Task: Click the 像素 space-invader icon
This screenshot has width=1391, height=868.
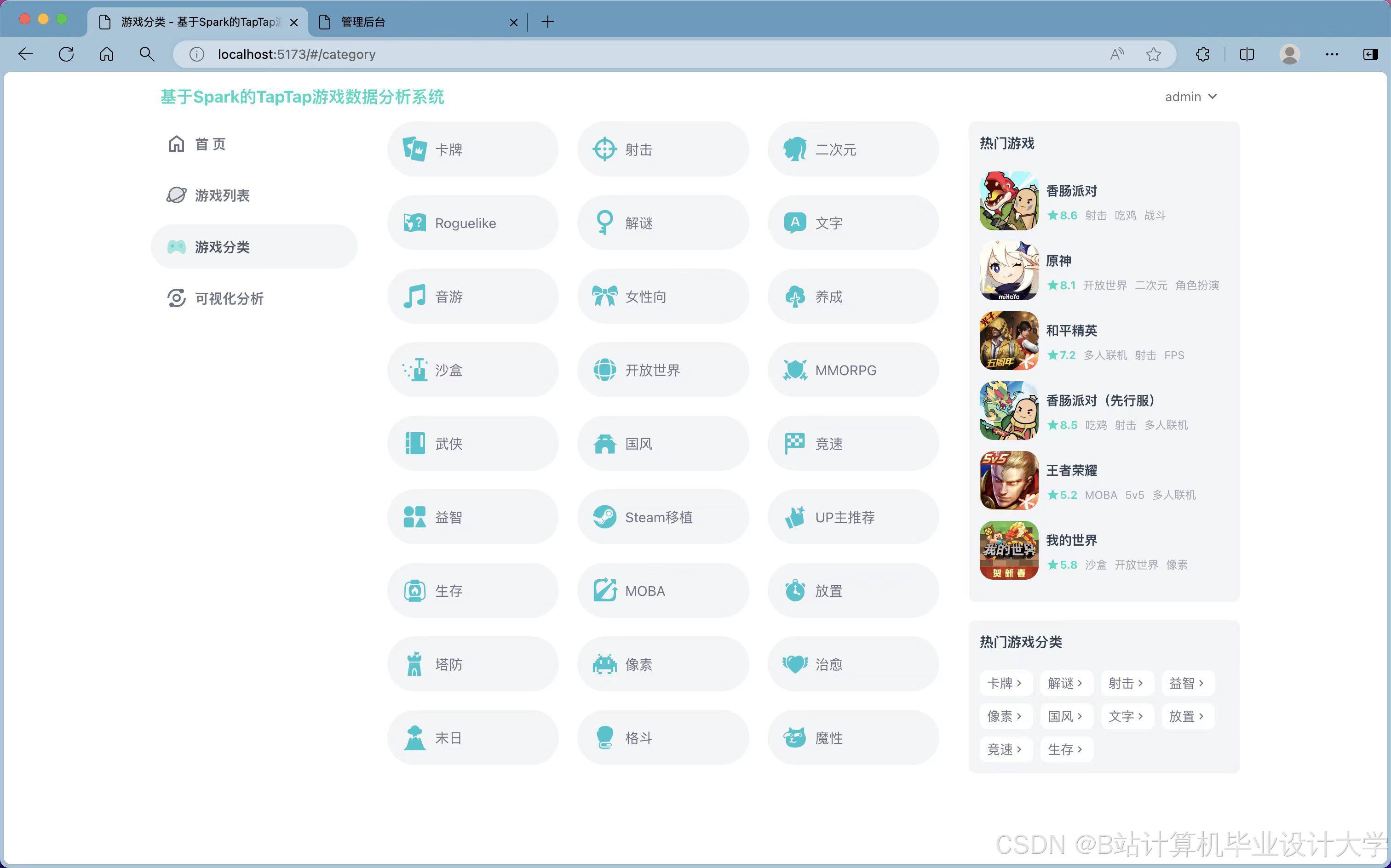Action: pos(604,664)
